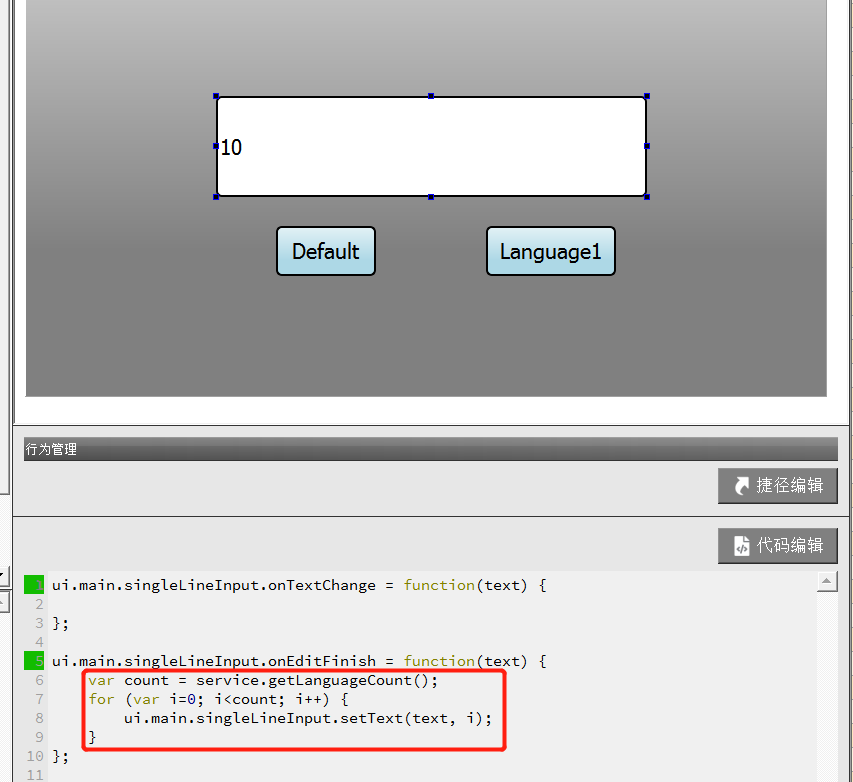Click the top-center resize handle of the input

(x=431, y=97)
